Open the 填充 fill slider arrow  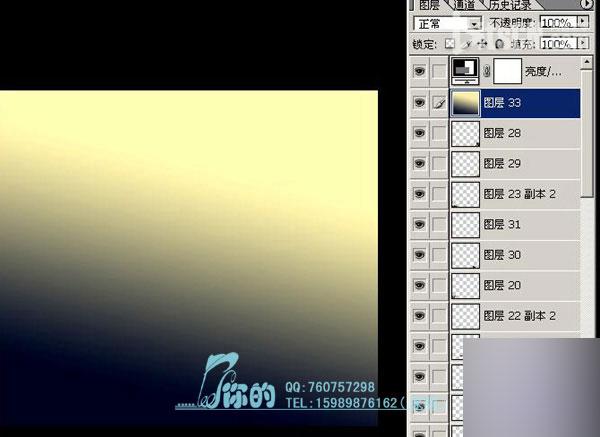coord(583,43)
